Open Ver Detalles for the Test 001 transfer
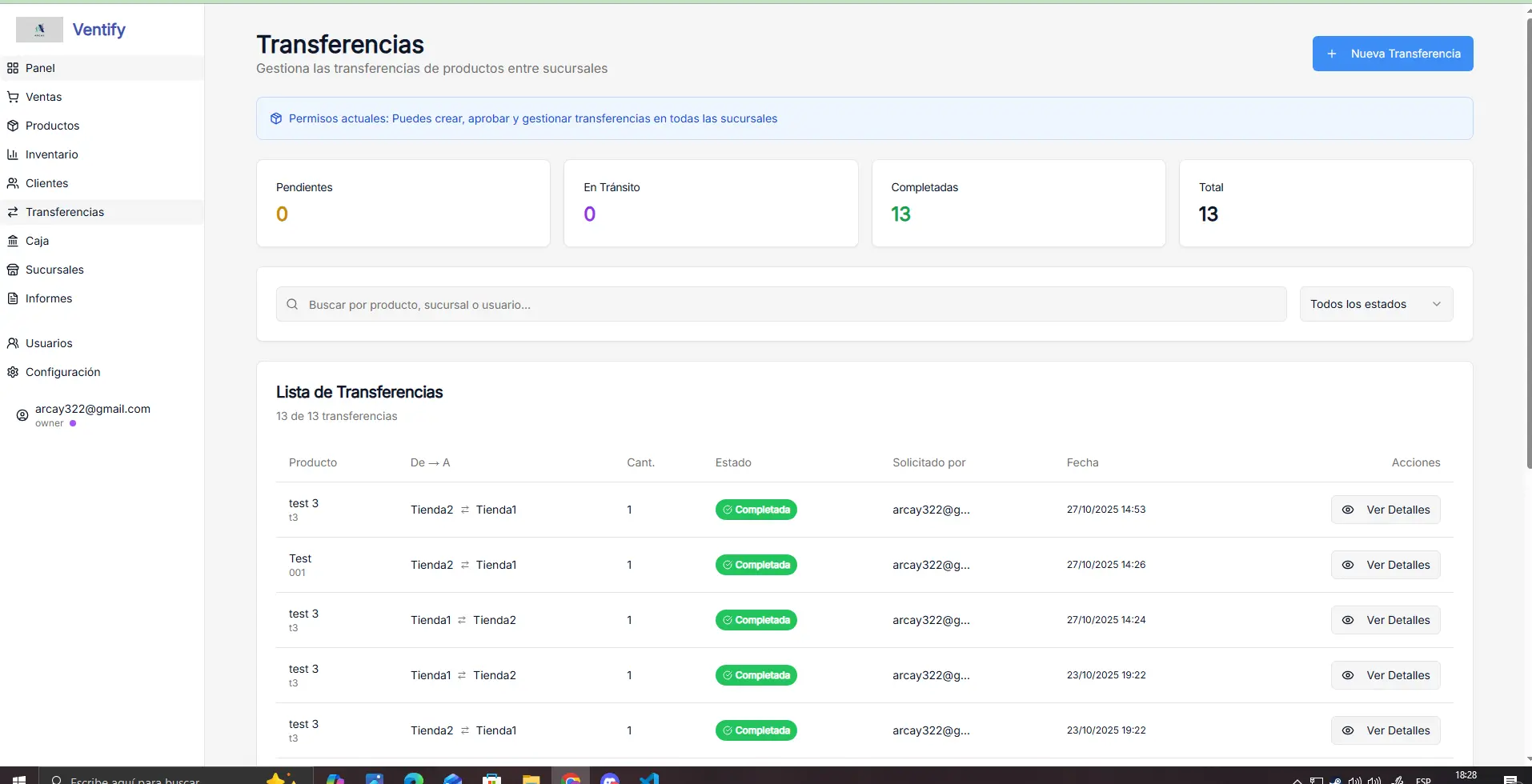The image size is (1532, 784). 1385,565
